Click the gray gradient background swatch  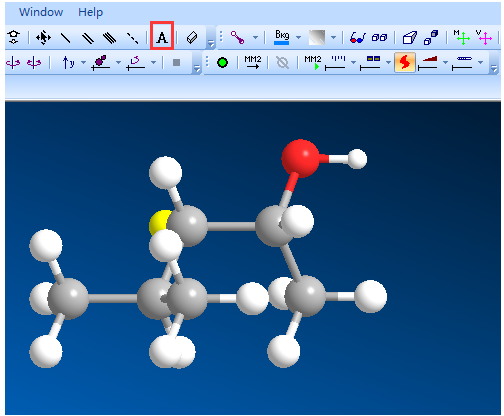coord(317,37)
